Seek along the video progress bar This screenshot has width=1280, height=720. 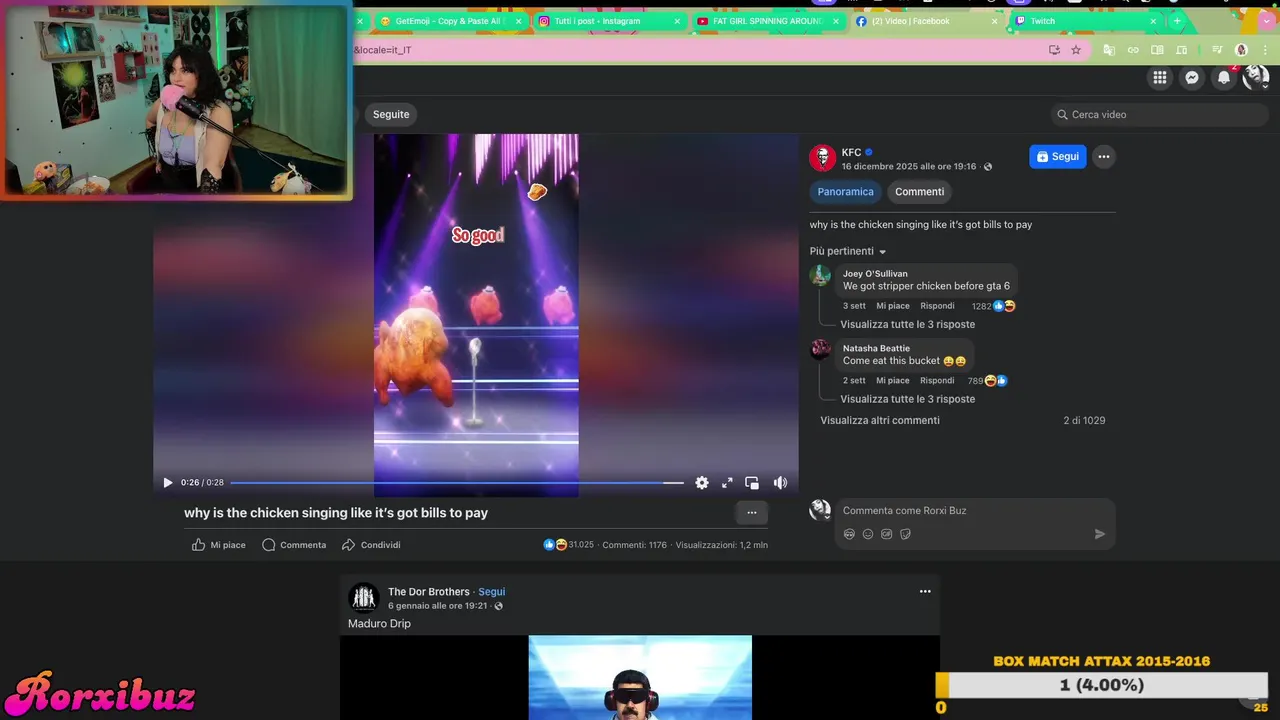(457, 482)
